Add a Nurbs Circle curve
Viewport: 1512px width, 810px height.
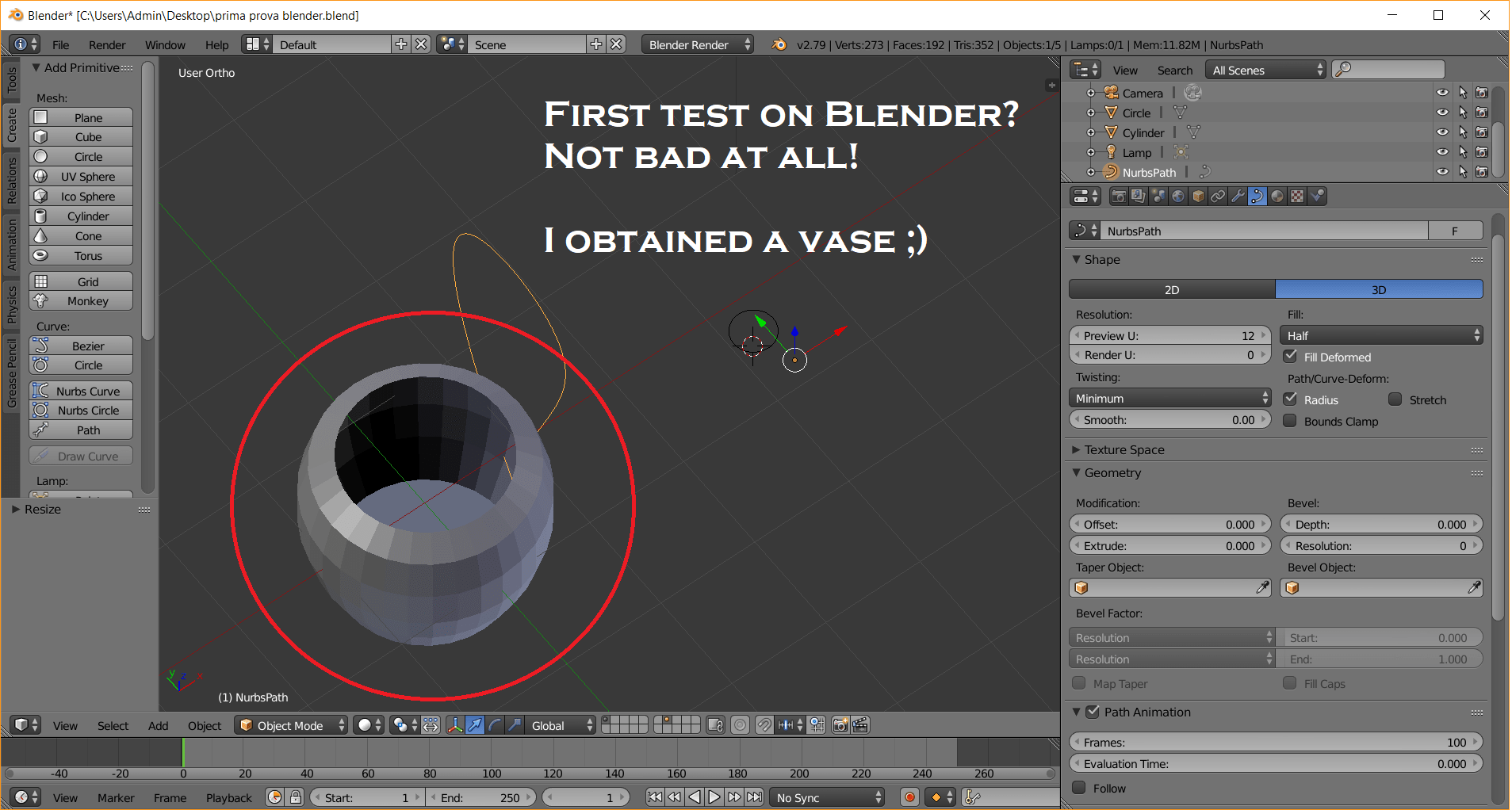[81, 410]
